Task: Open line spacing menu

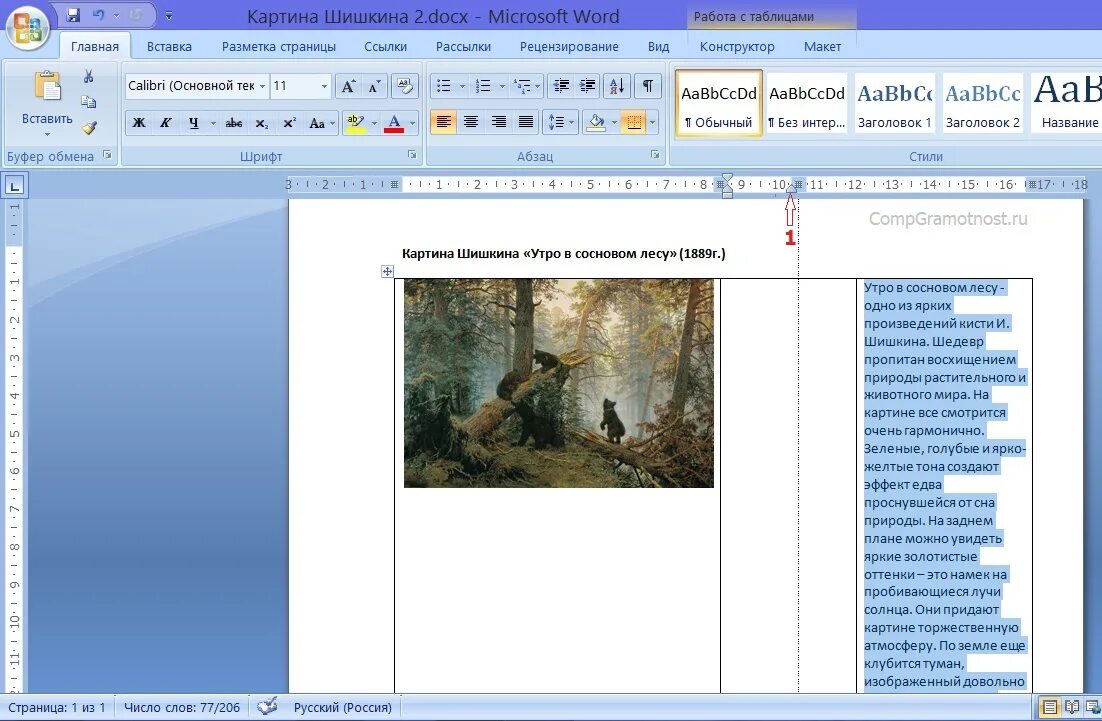Action: click(561, 122)
